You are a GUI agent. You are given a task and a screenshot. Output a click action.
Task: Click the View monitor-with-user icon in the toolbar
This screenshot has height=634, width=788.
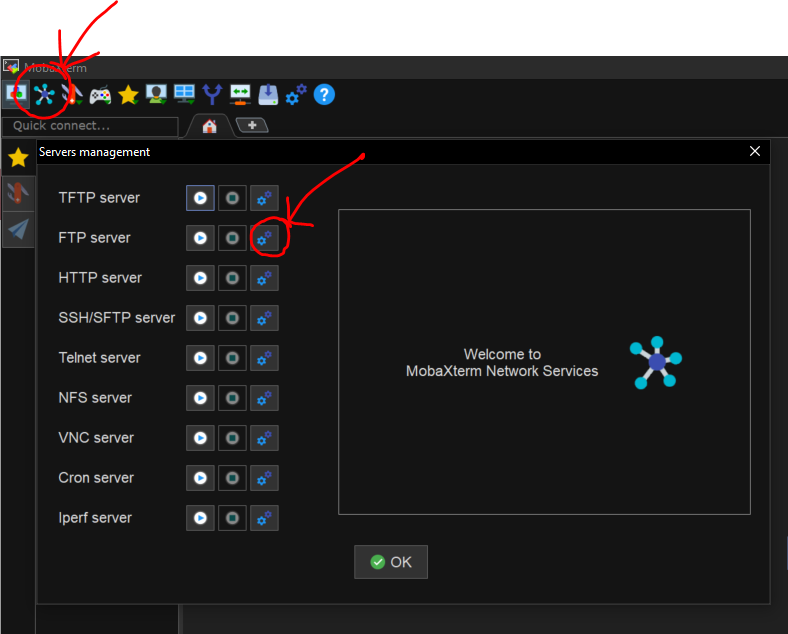click(x=156, y=94)
